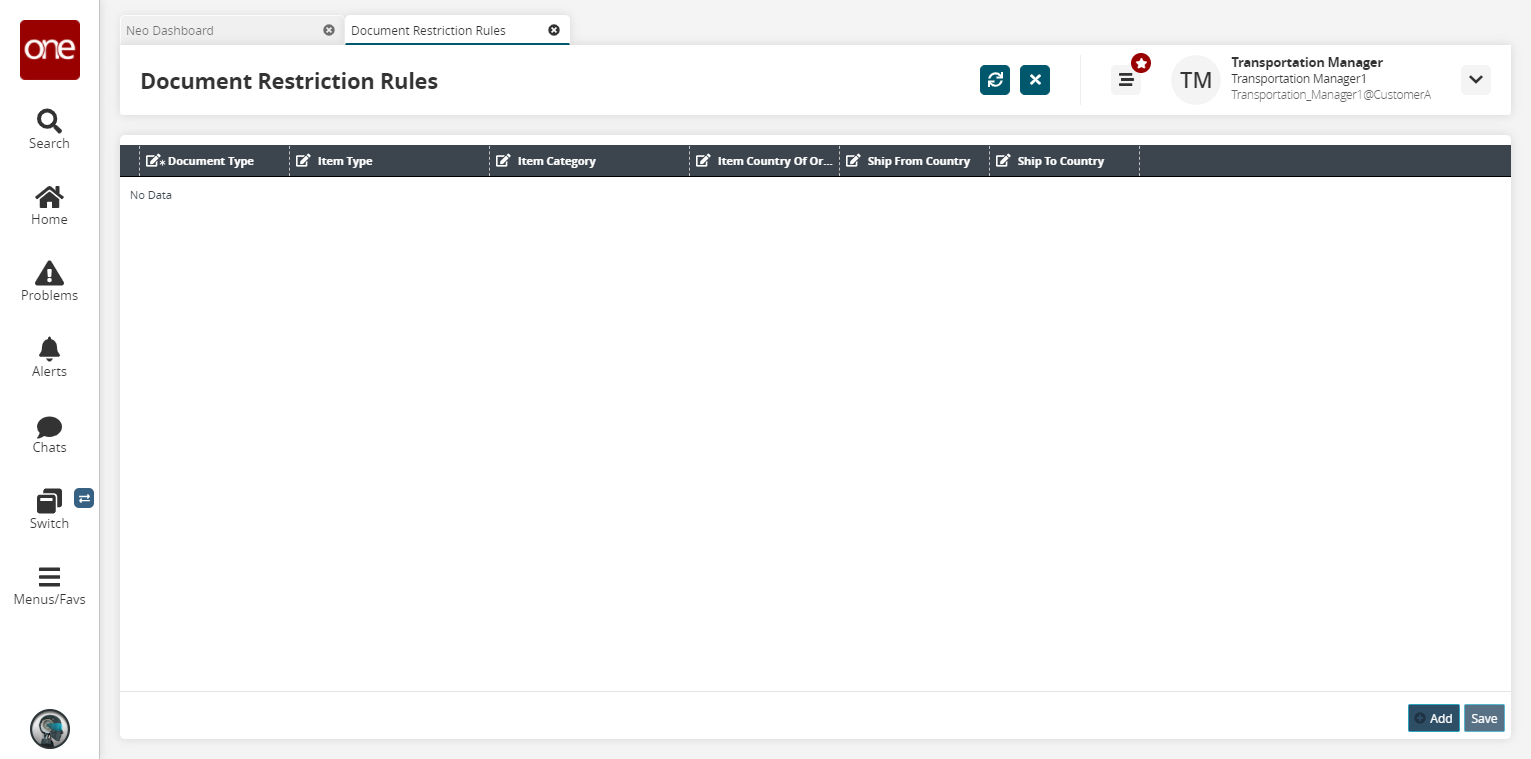Click the blue swap badge beside Switch

pos(84,497)
